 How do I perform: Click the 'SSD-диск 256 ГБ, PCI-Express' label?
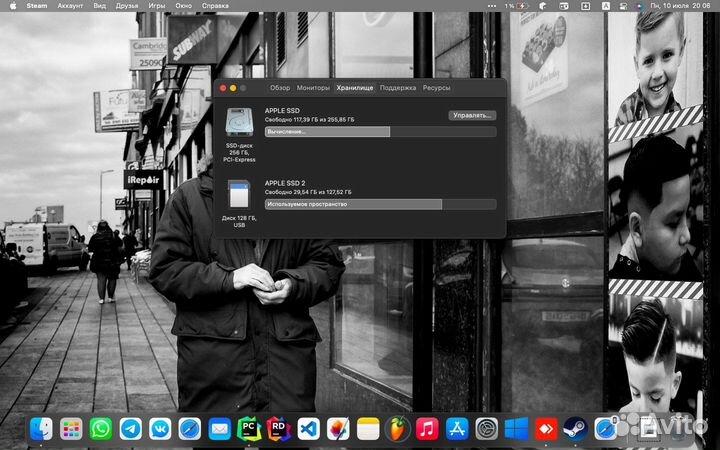(x=239, y=152)
